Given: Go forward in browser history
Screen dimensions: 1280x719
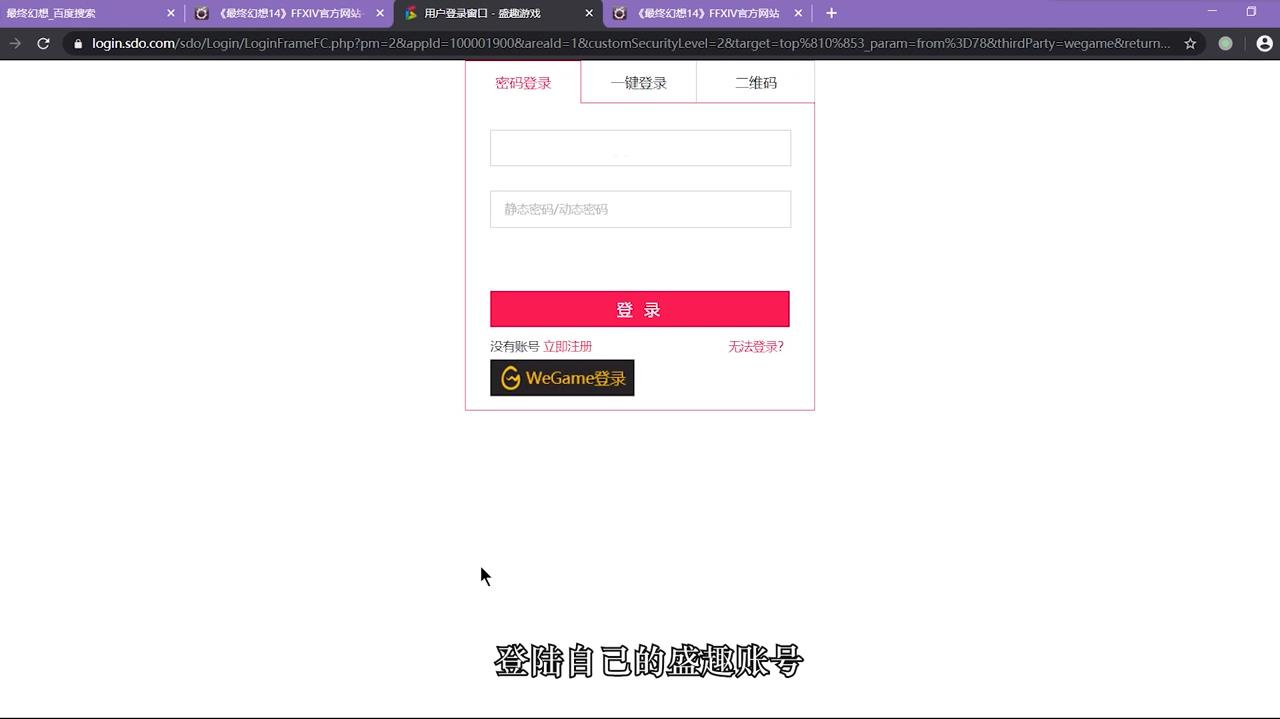Looking at the screenshot, I should 15,43.
